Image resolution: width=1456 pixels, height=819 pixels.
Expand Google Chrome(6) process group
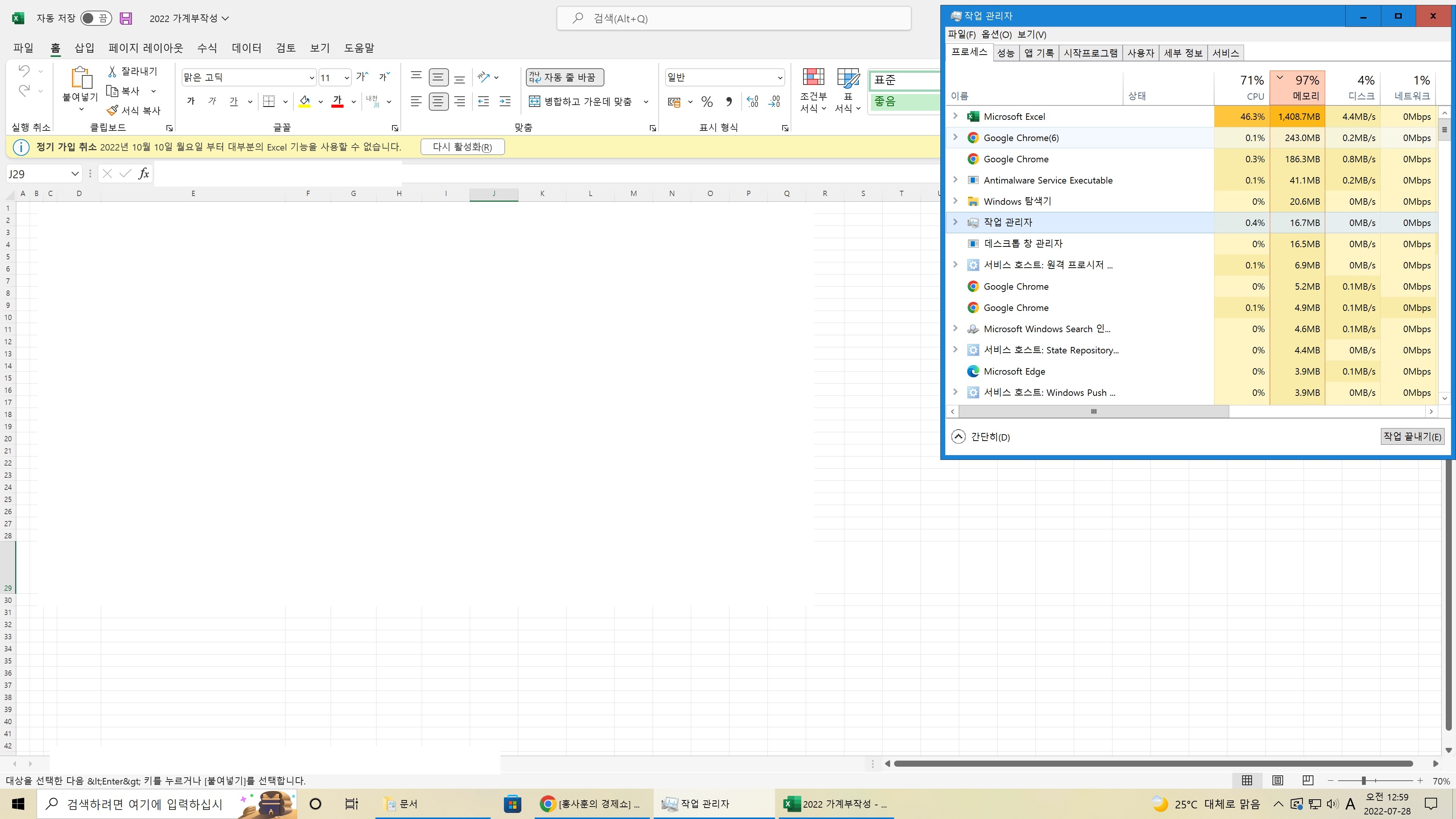coord(955,137)
